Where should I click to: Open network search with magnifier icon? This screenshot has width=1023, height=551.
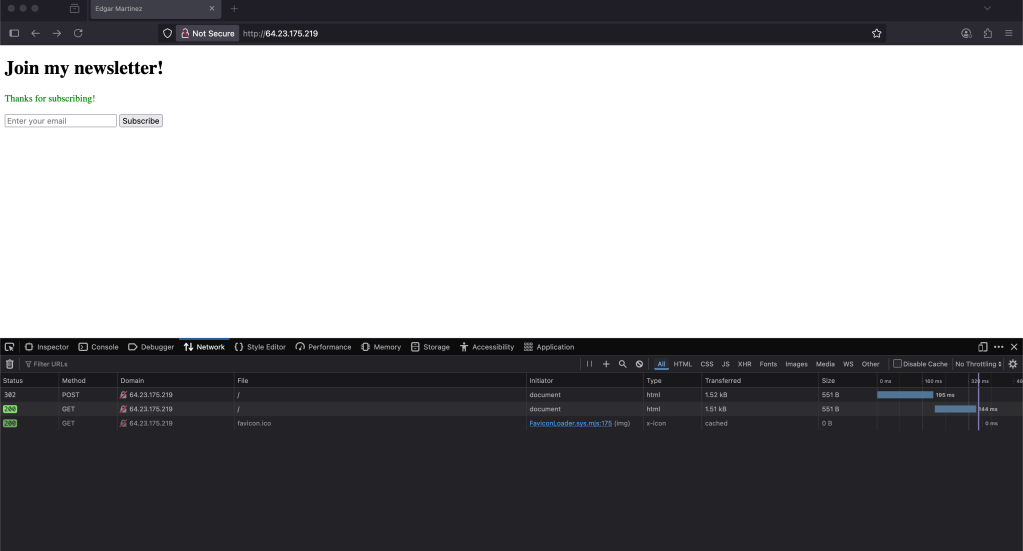coord(622,364)
